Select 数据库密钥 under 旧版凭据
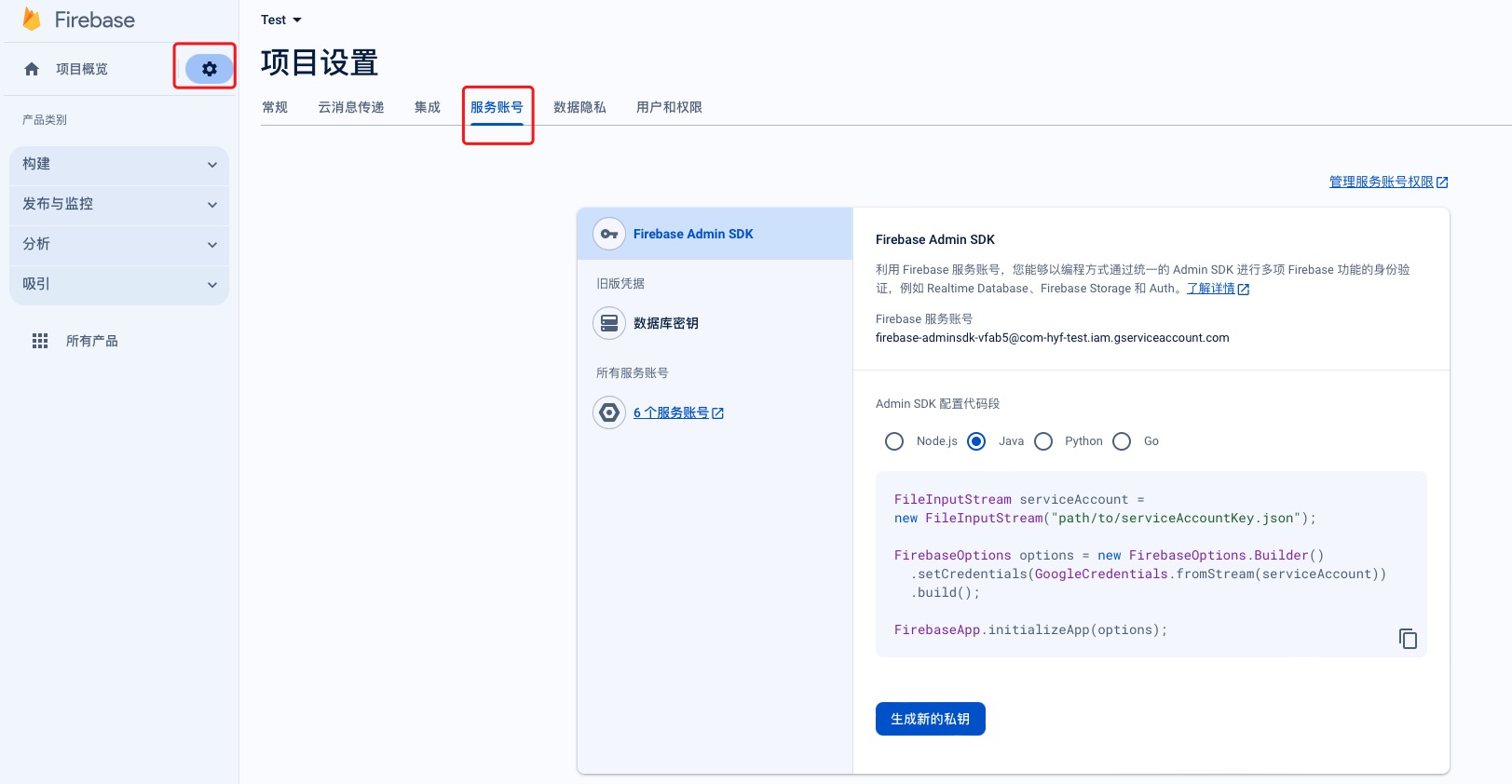 [666, 323]
